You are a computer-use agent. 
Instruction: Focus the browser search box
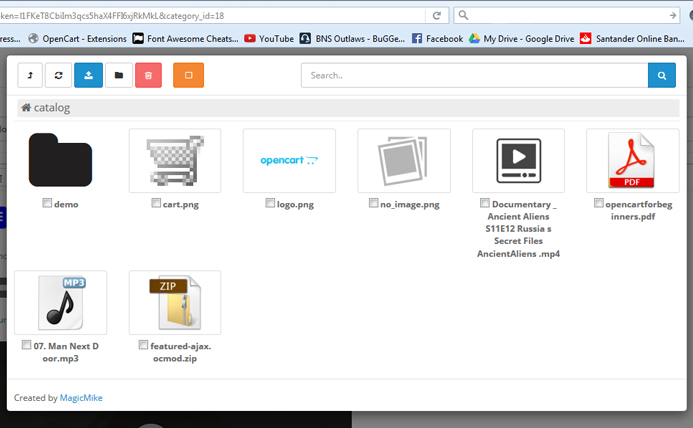[x=568, y=15]
